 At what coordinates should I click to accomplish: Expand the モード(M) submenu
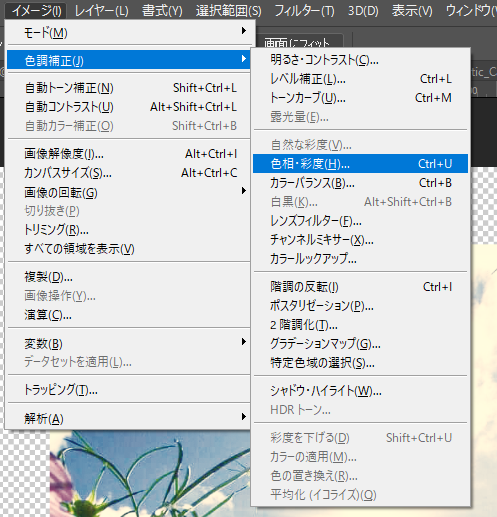[128, 32]
